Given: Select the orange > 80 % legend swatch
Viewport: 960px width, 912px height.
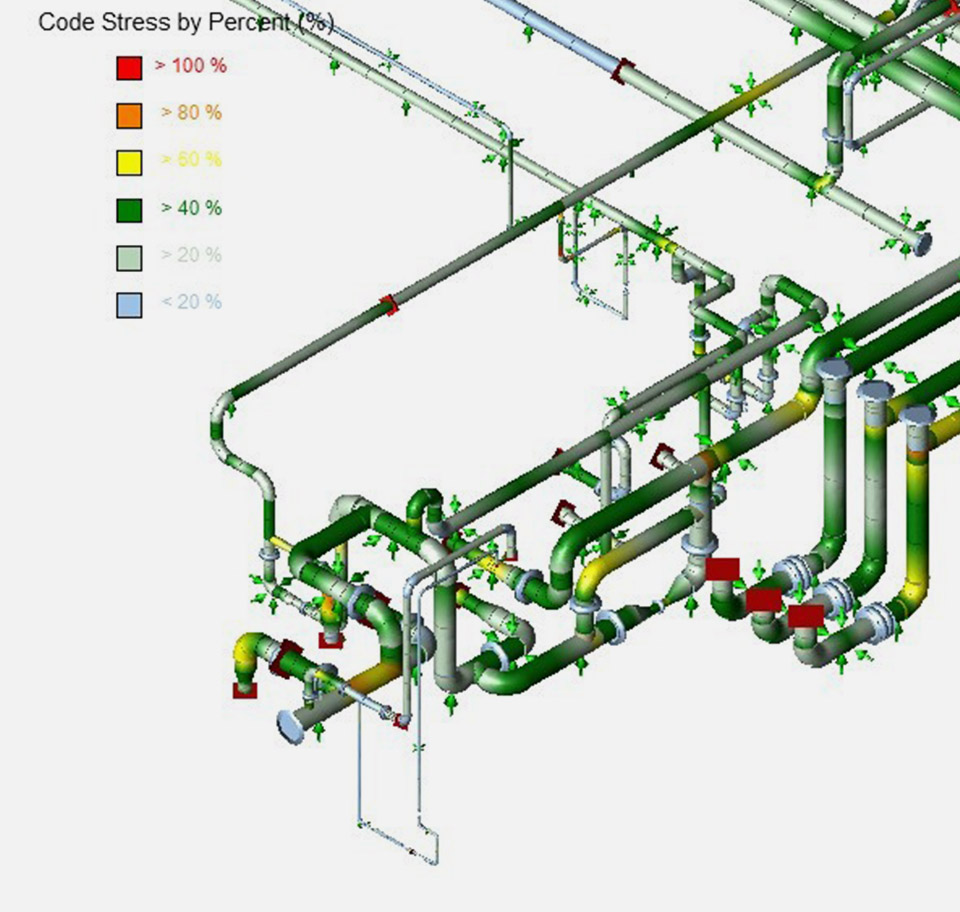Looking at the screenshot, I should point(129,115).
